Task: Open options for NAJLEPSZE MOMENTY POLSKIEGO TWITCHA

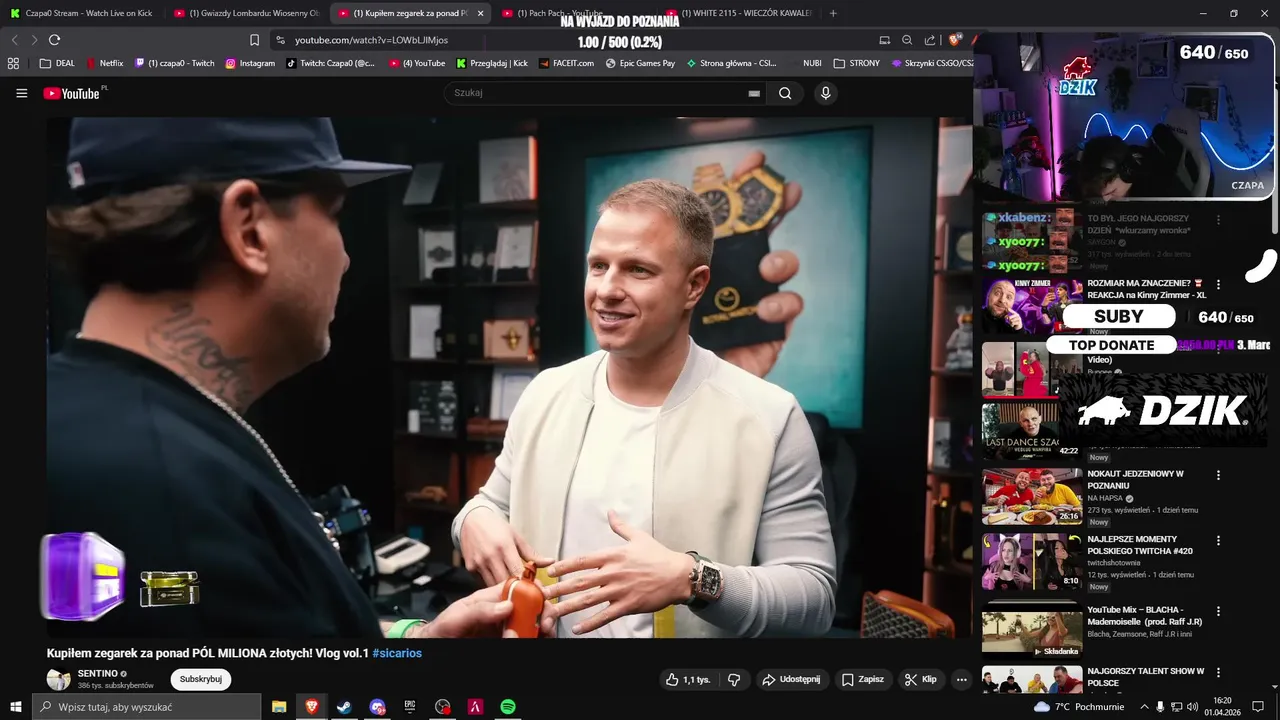Action: coord(1218,540)
